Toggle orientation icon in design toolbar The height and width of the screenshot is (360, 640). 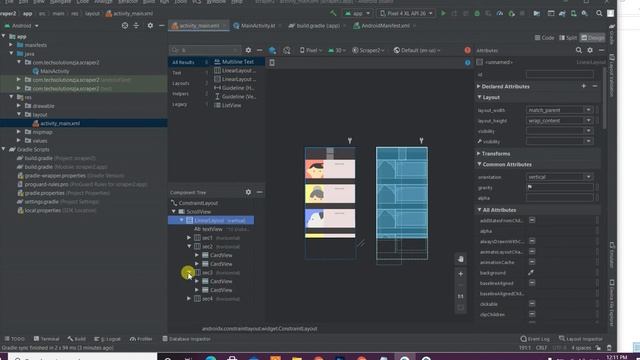[287, 50]
